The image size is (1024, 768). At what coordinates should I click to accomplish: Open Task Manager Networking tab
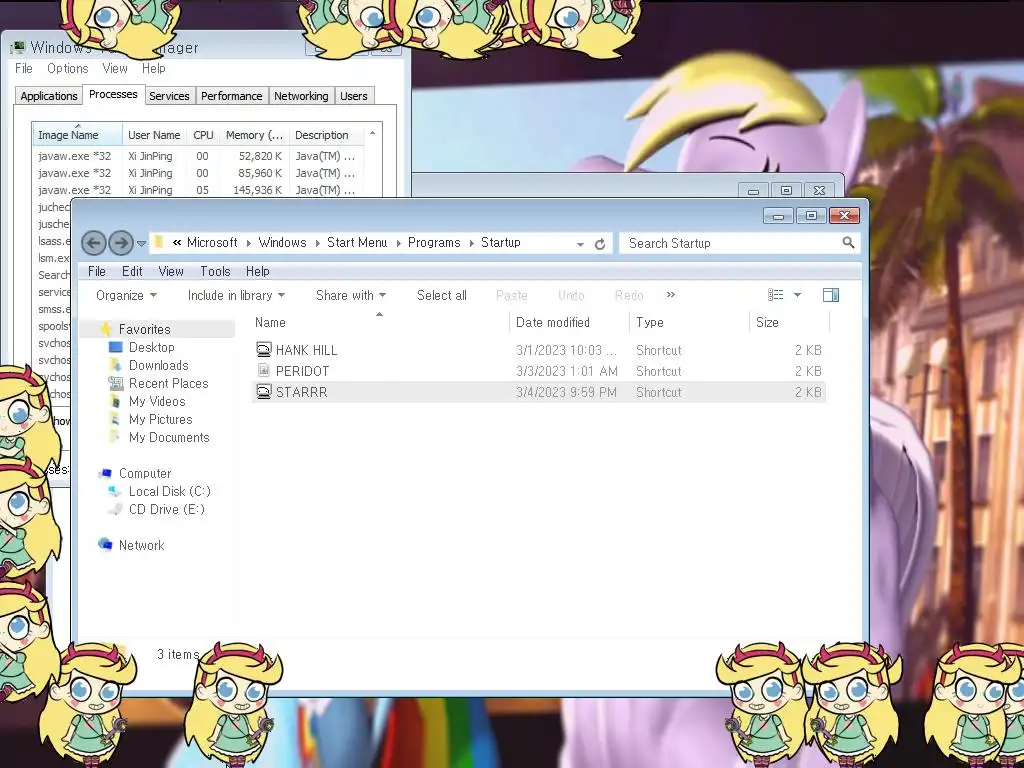click(301, 96)
